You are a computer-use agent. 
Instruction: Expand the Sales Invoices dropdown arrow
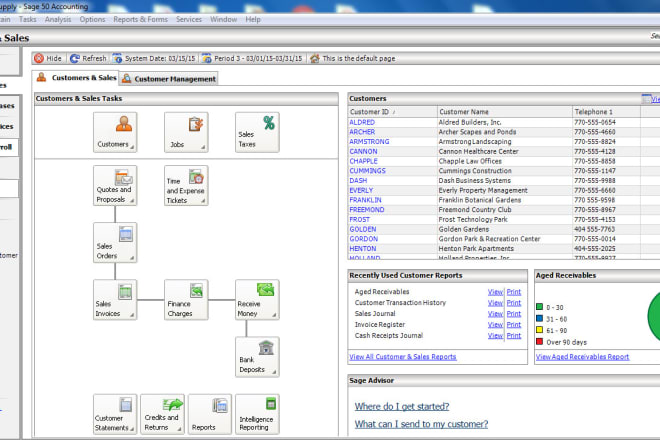(x=132, y=315)
